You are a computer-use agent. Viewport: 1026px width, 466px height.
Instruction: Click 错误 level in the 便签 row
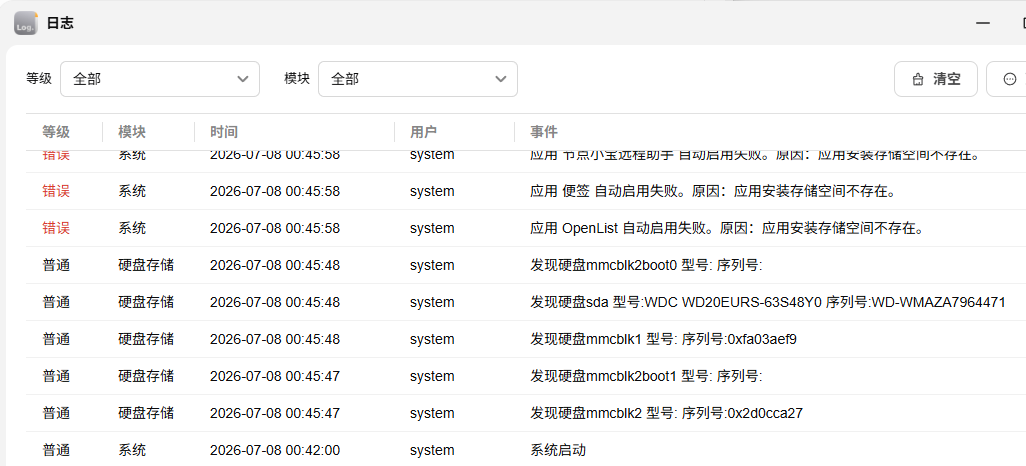(x=56, y=191)
